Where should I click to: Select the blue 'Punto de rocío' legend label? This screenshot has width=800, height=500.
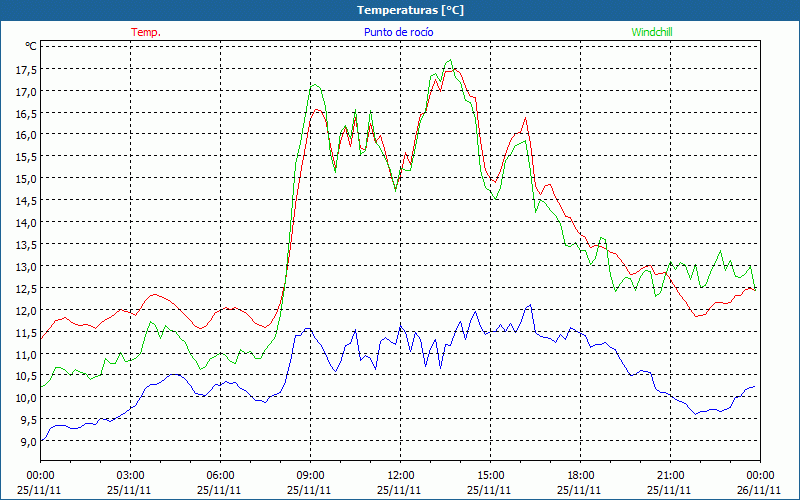pyautogui.click(x=398, y=32)
